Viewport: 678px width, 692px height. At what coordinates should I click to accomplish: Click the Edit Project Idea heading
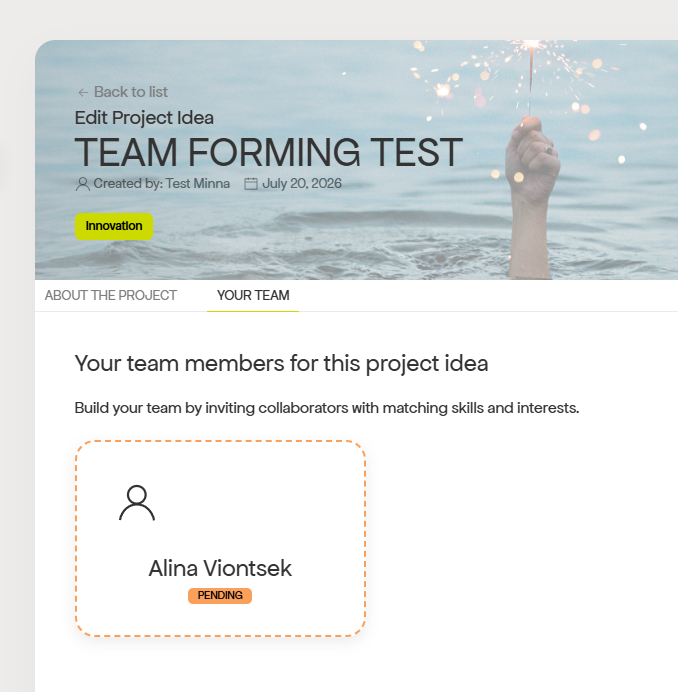point(144,118)
